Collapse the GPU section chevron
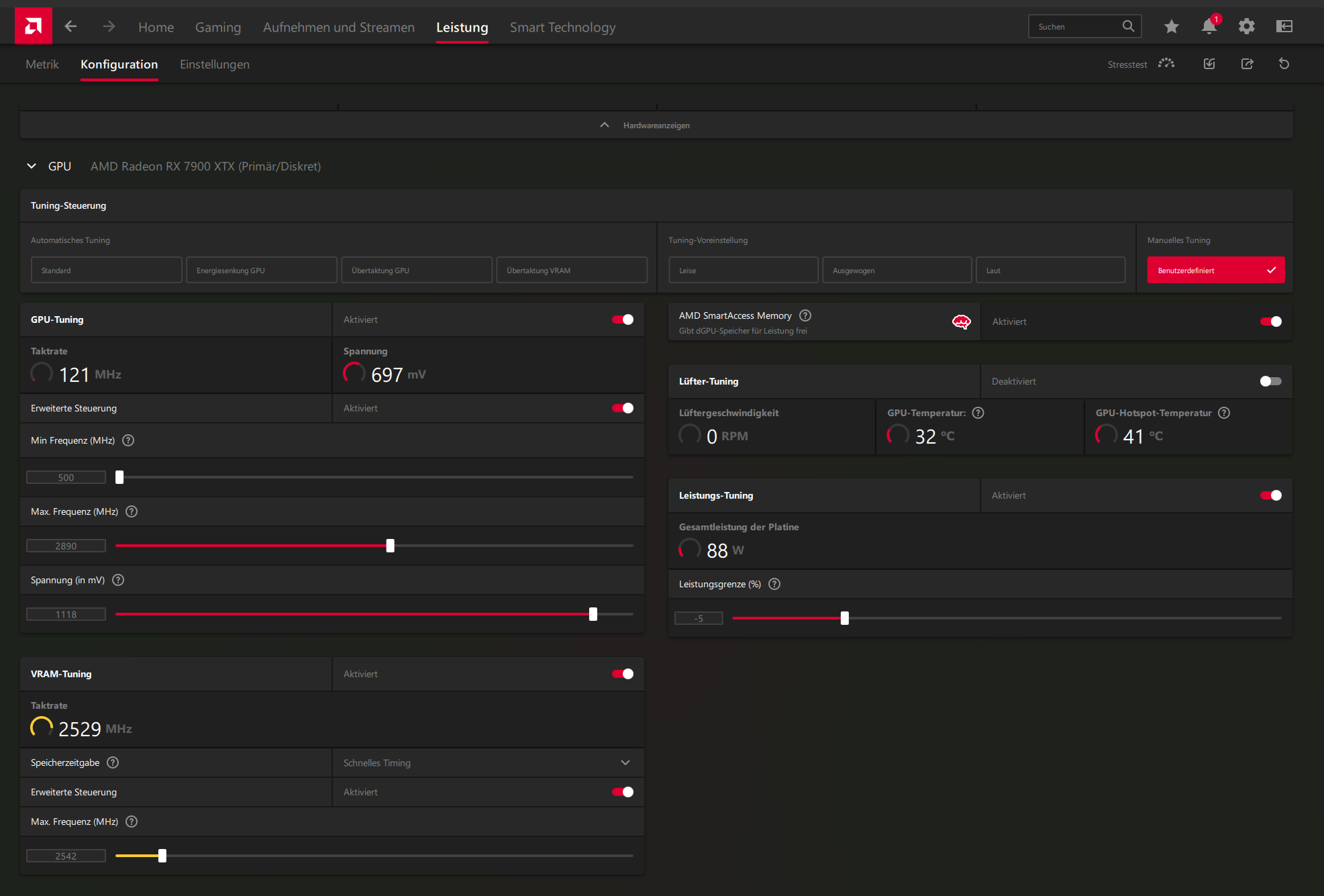This screenshot has height=896, width=1324. [32, 166]
